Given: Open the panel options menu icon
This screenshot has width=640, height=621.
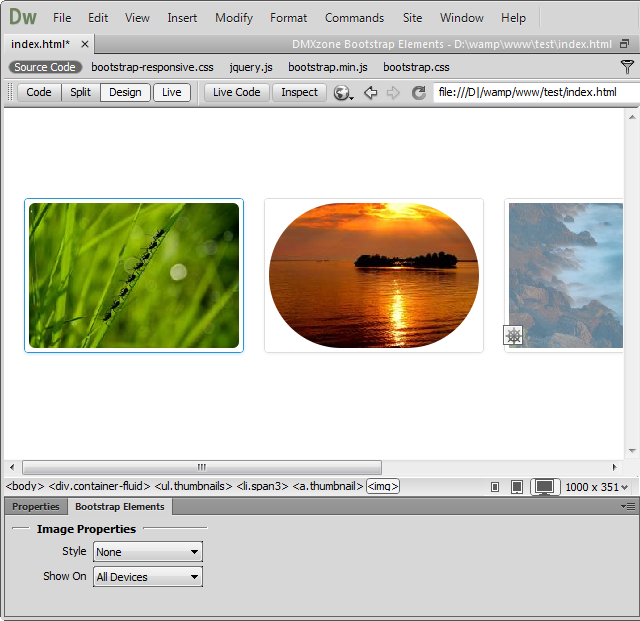Looking at the screenshot, I should tap(628, 507).
